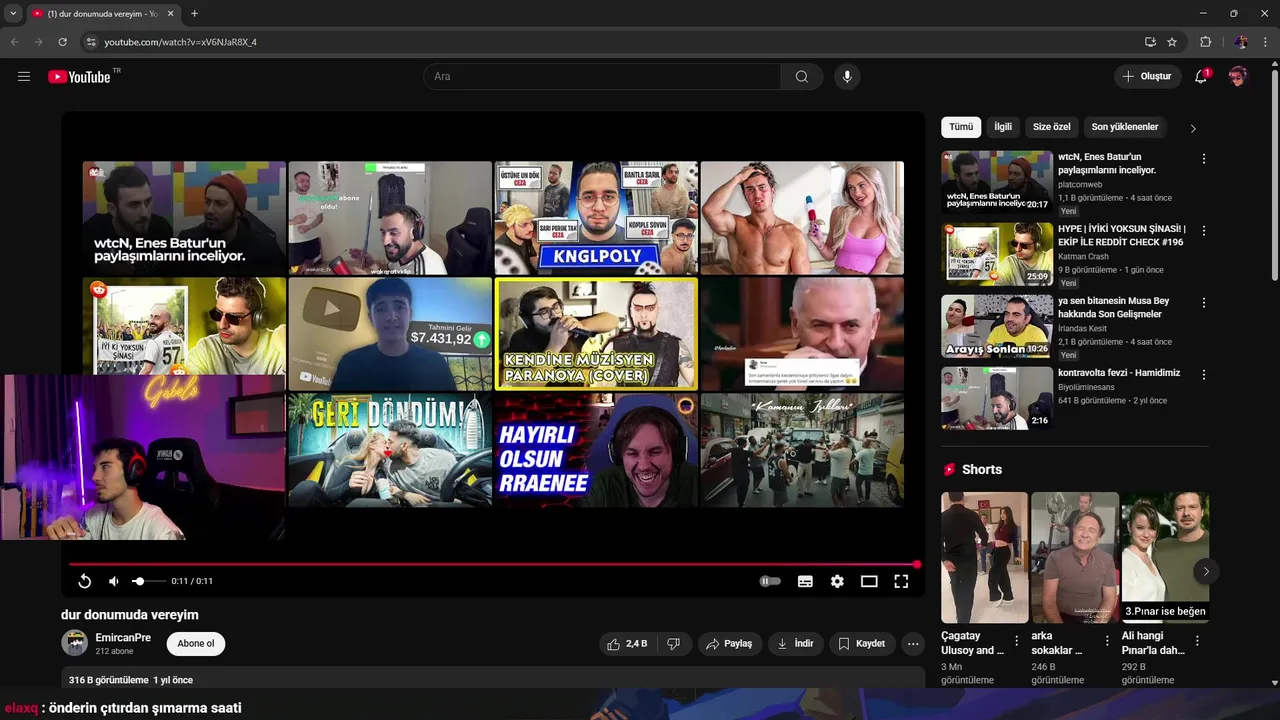Reload the page in Chrome

(x=62, y=42)
